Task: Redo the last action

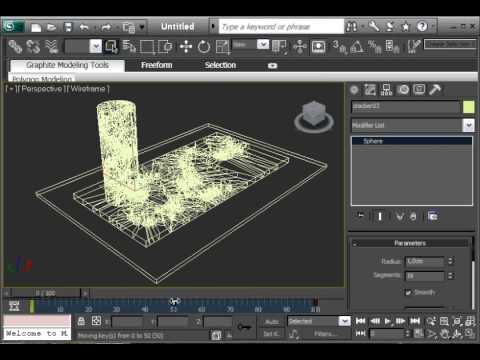Action: coord(106,27)
